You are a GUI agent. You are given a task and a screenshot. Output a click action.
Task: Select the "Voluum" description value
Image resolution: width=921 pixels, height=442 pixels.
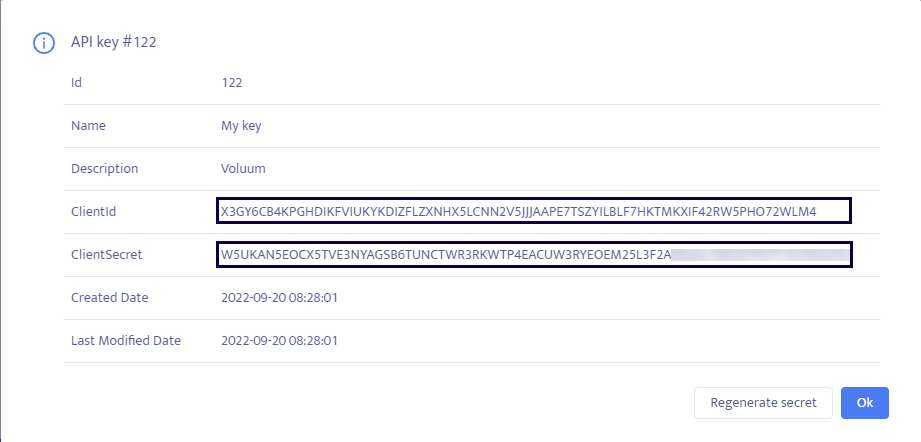(243, 169)
